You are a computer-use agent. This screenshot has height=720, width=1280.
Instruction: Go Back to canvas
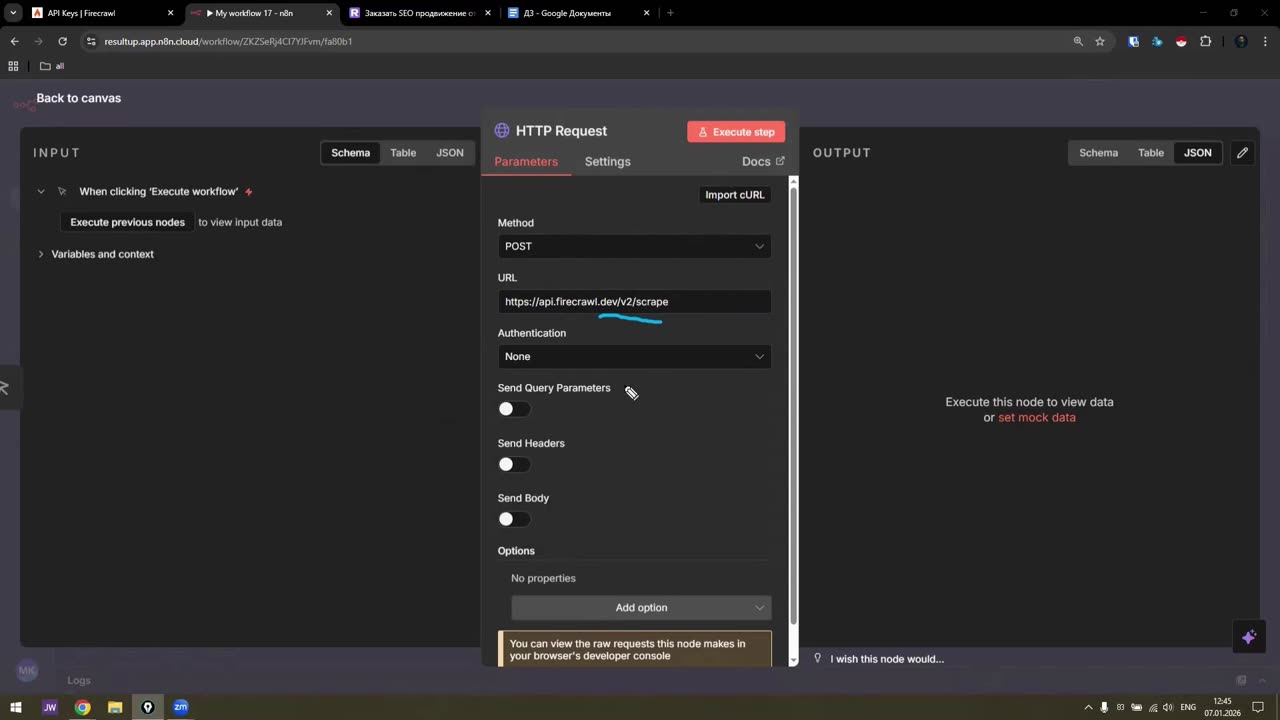point(79,98)
